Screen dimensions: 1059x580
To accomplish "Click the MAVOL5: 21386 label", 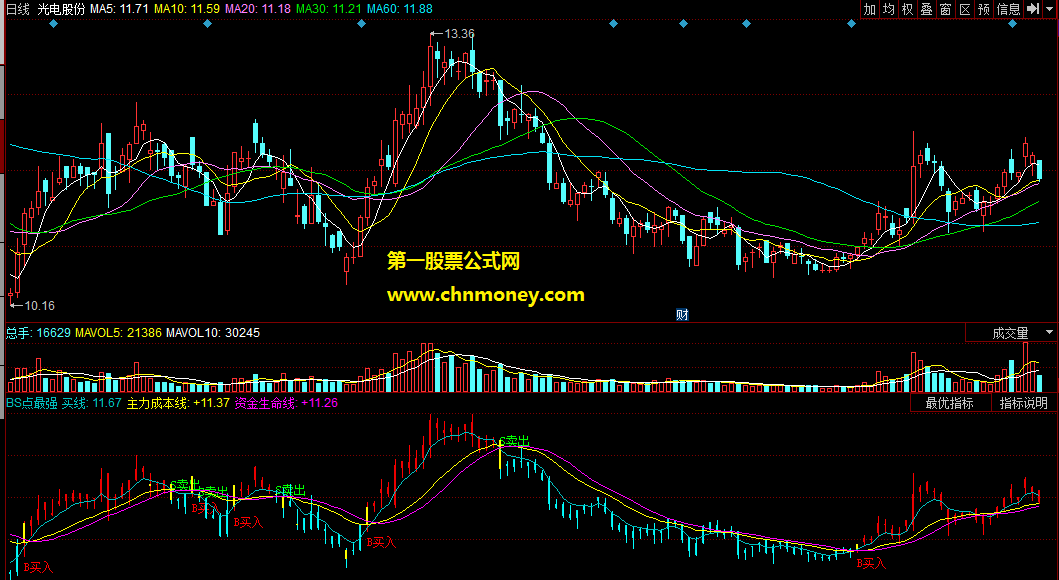I will (118, 333).
